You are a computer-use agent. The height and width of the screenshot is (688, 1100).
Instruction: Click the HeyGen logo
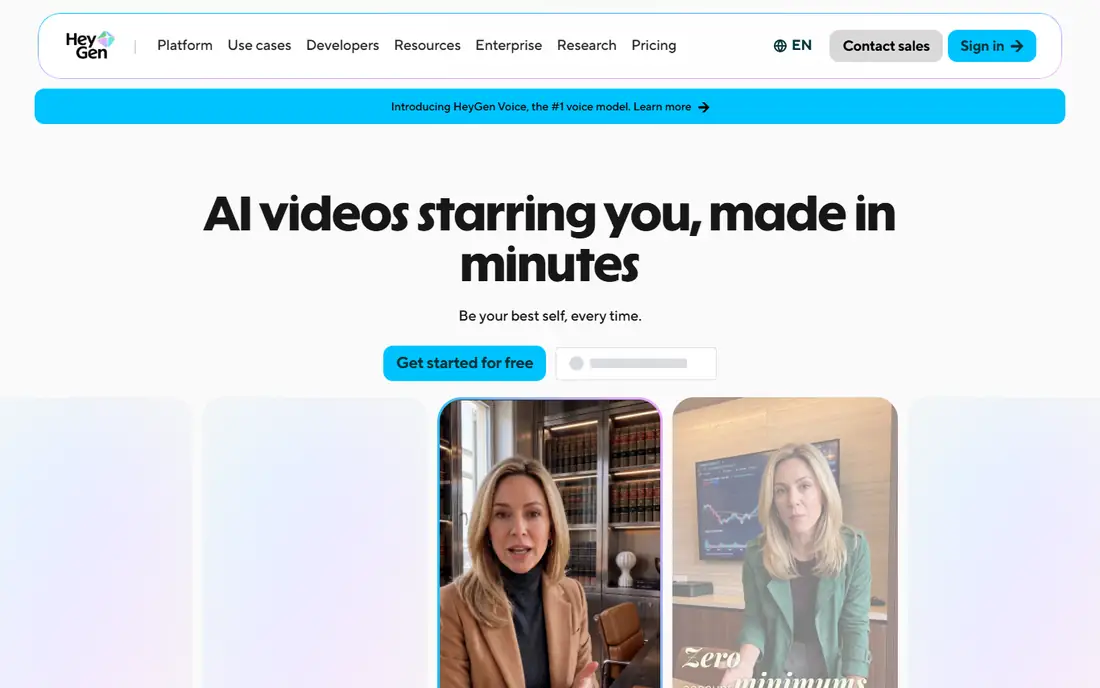pos(90,46)
